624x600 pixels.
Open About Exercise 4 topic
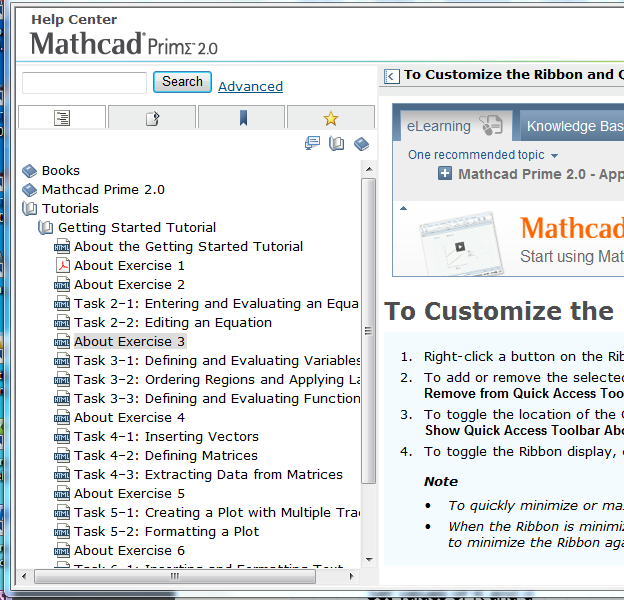tap(129, 417)
